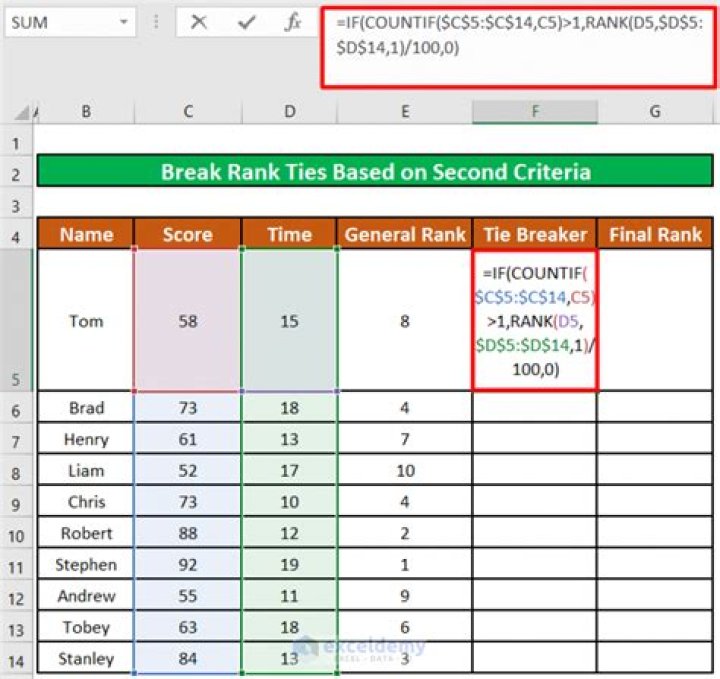
Task: Select row 5 header
Action: [x=16, y=320]
